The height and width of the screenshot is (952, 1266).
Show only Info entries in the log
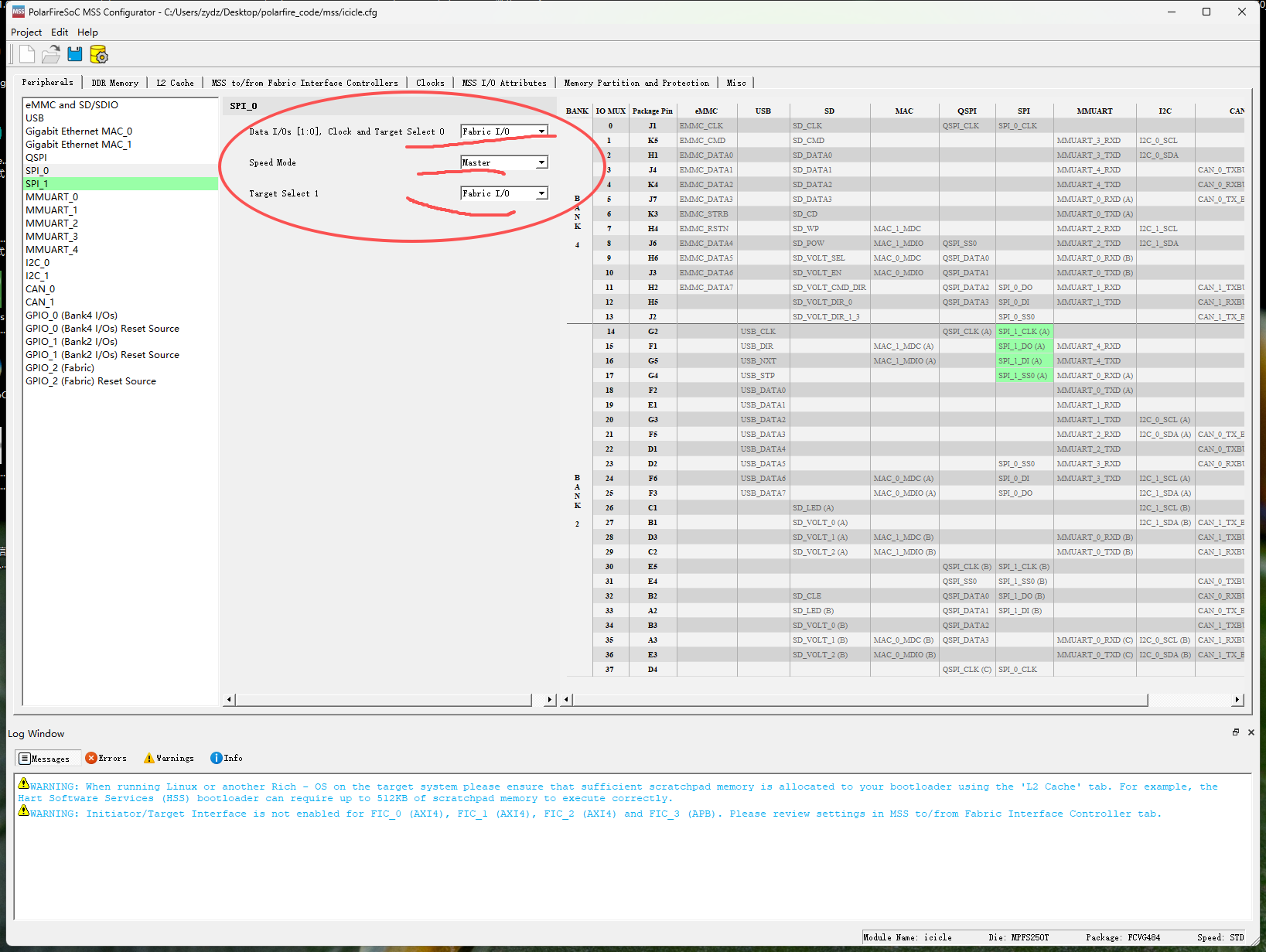(227, 758)
